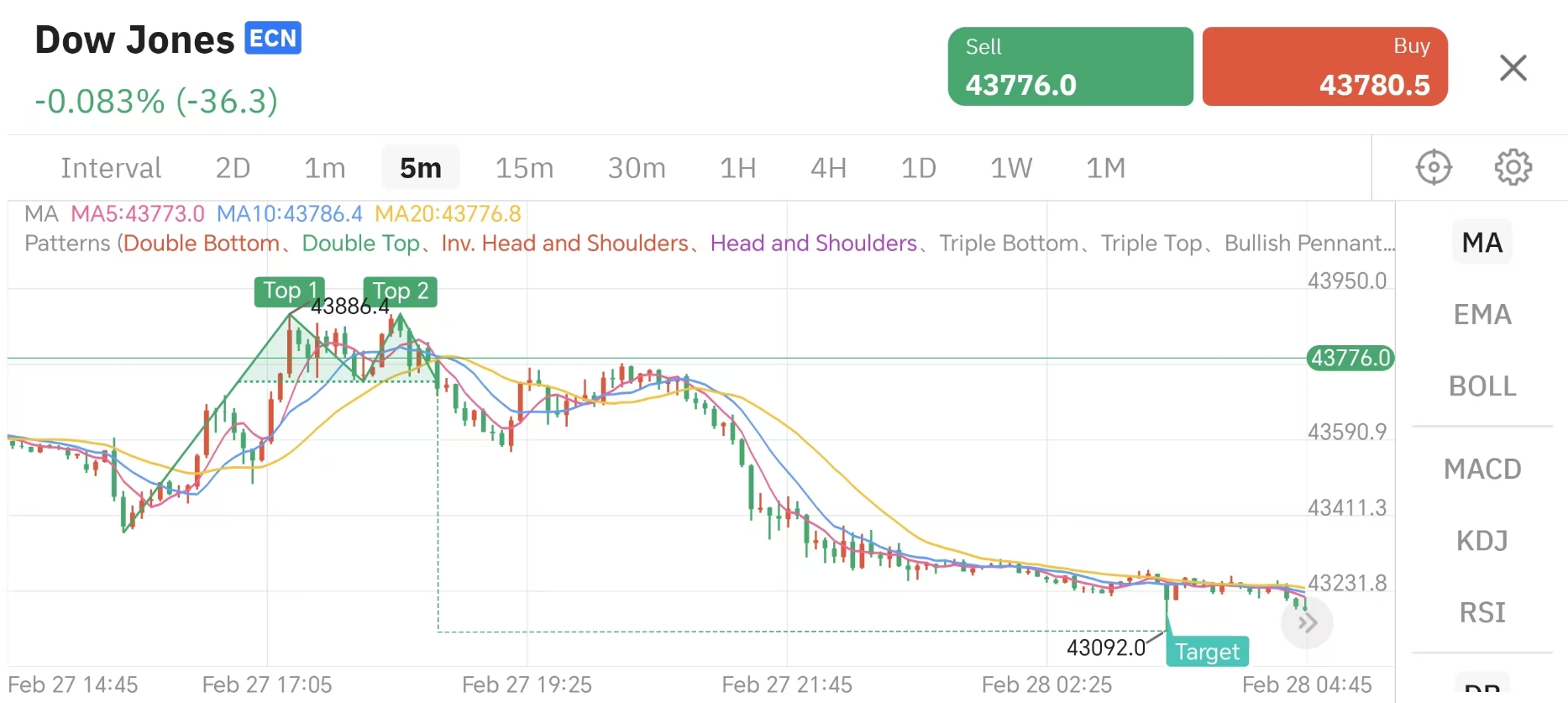The width and height of the screenshot is (1568, 703).
Task: Toggle the BOLL indicator
Action: [1482, 386]
